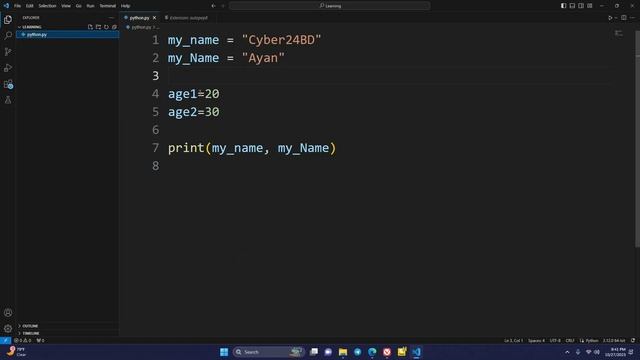640x360 pixels.
Task: Open the Manage gear icon
Action: tap(8, 329)
